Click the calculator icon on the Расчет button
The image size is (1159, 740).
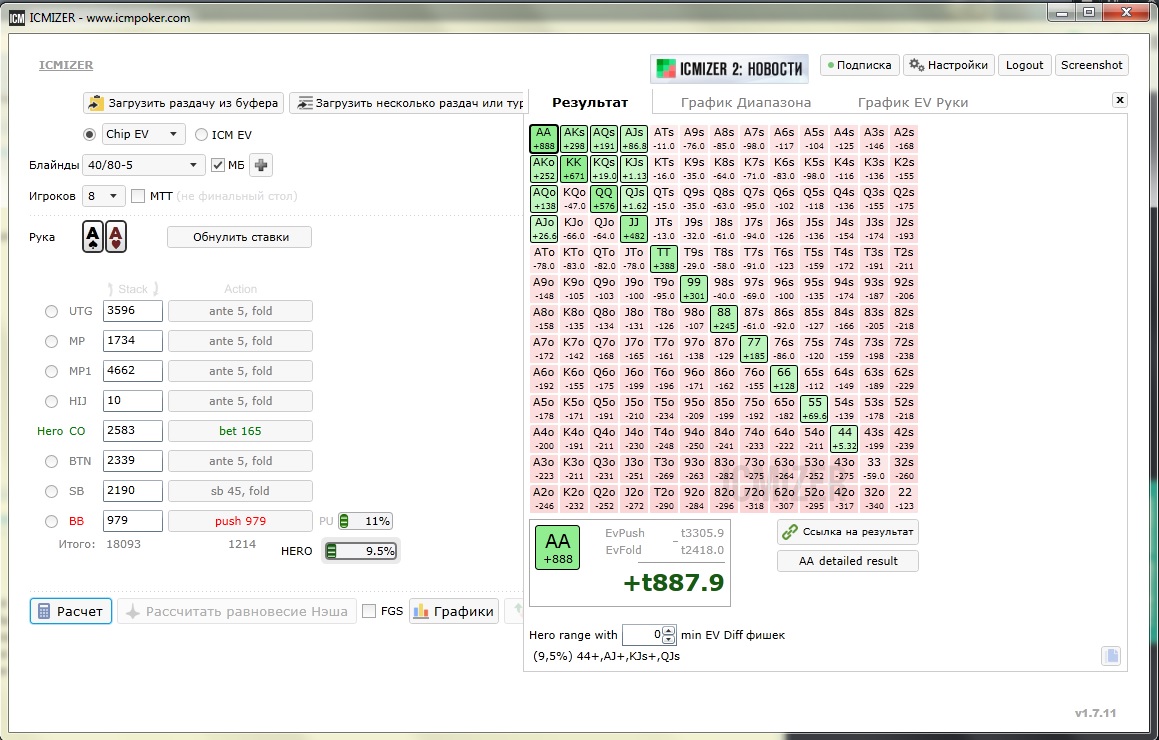click(x=44, y=611)
